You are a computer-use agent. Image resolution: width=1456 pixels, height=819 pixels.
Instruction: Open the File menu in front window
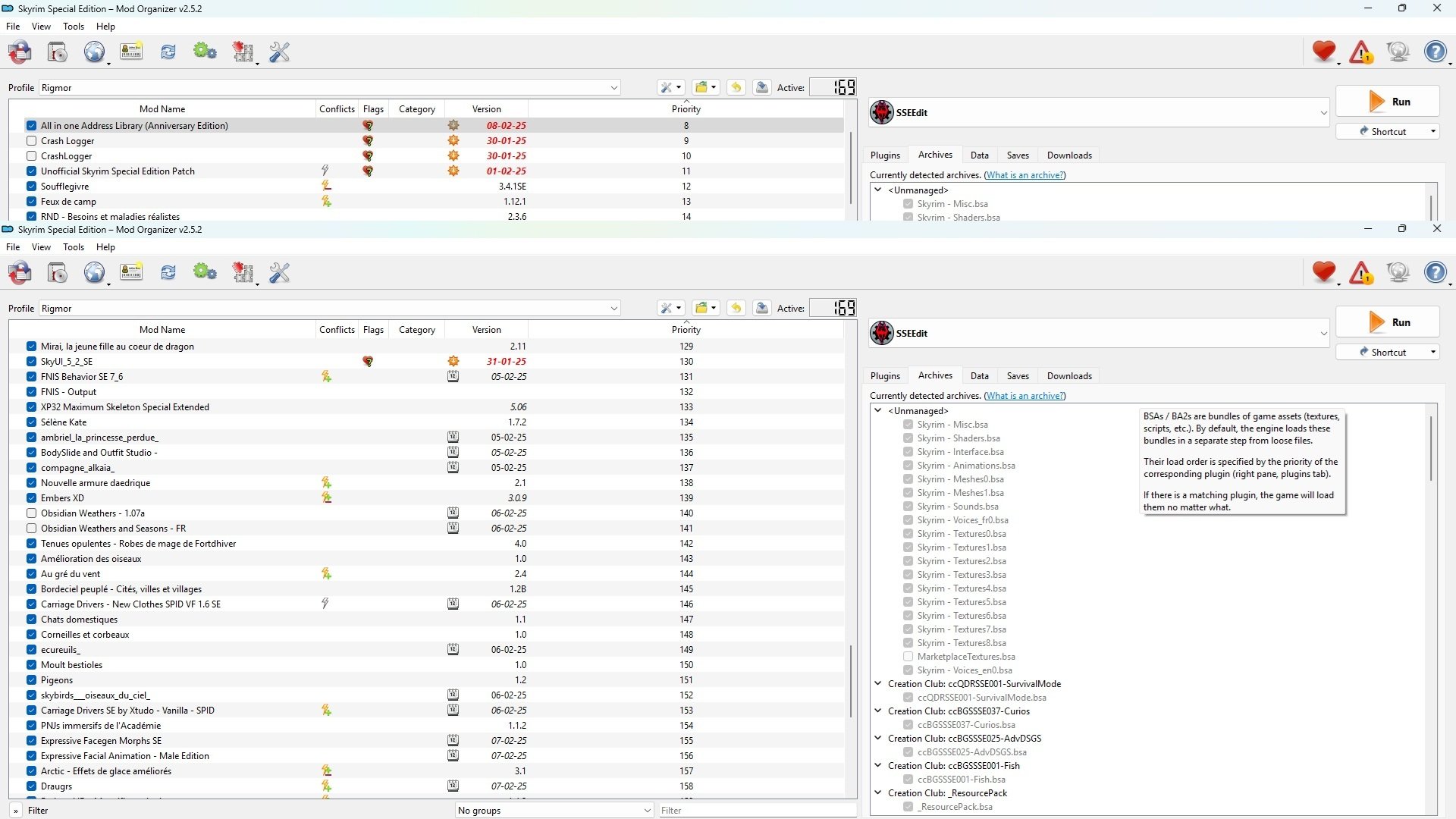pos(13,247)
